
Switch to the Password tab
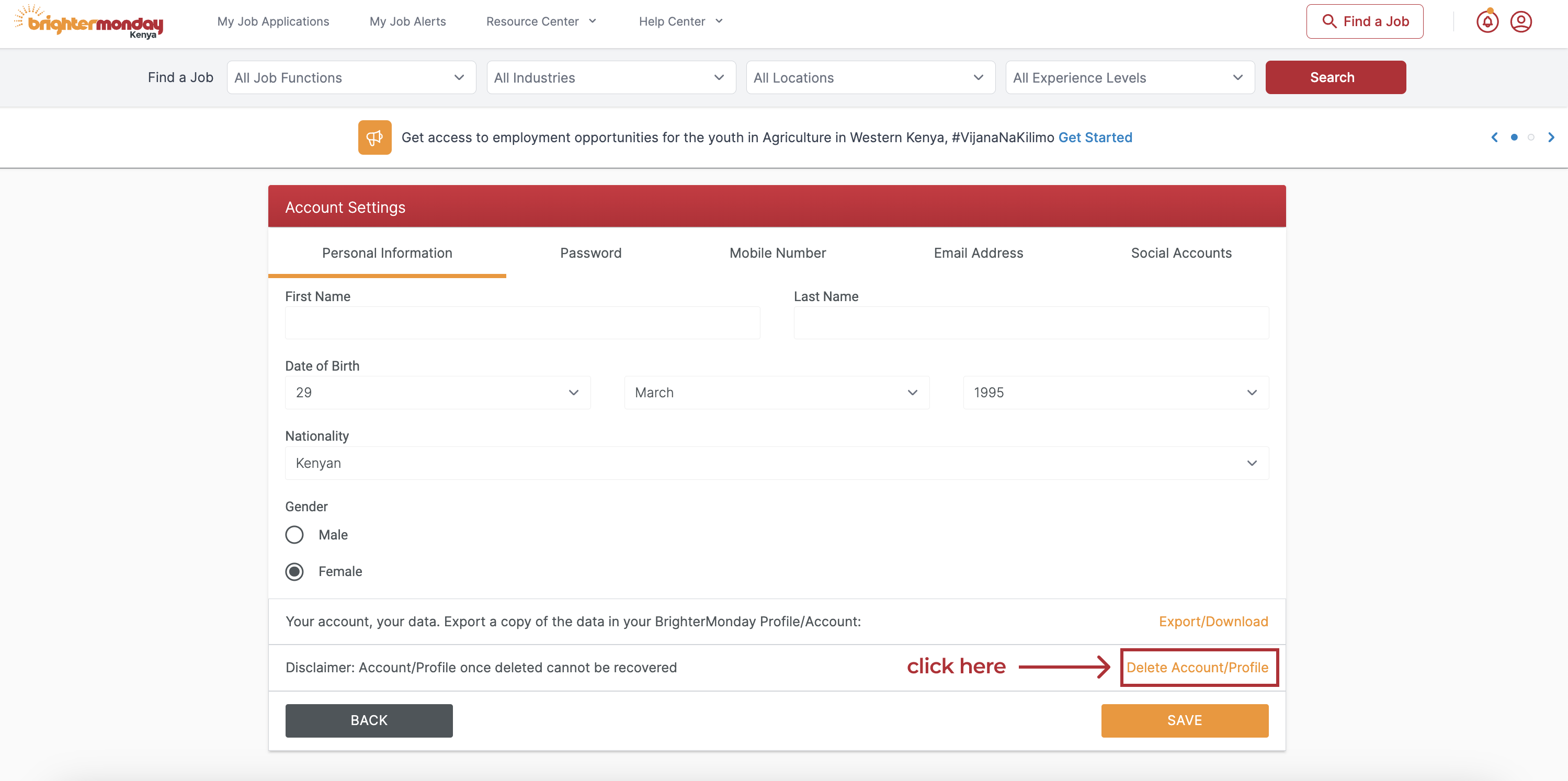590,253
